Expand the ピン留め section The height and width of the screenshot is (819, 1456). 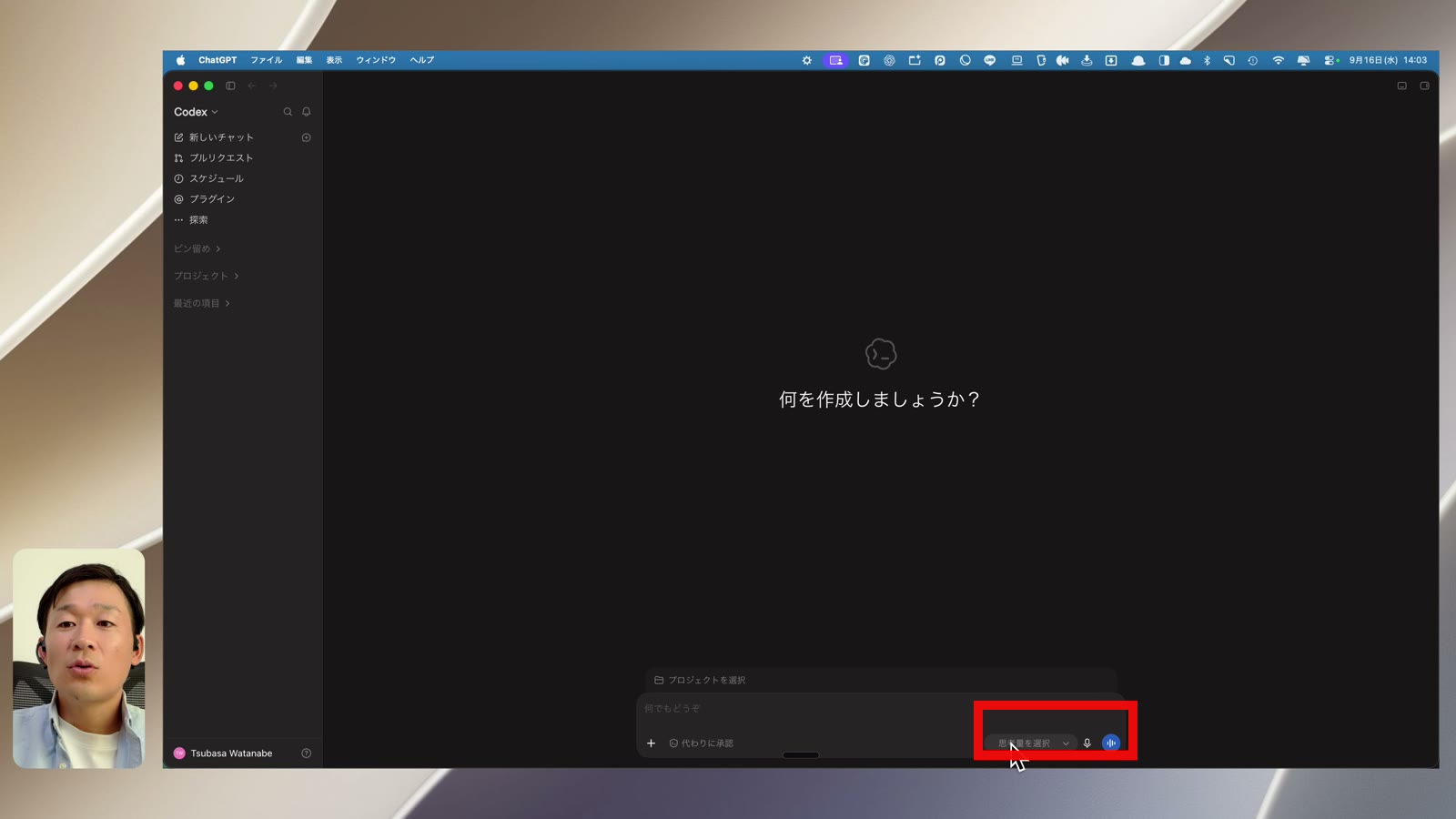197,248
